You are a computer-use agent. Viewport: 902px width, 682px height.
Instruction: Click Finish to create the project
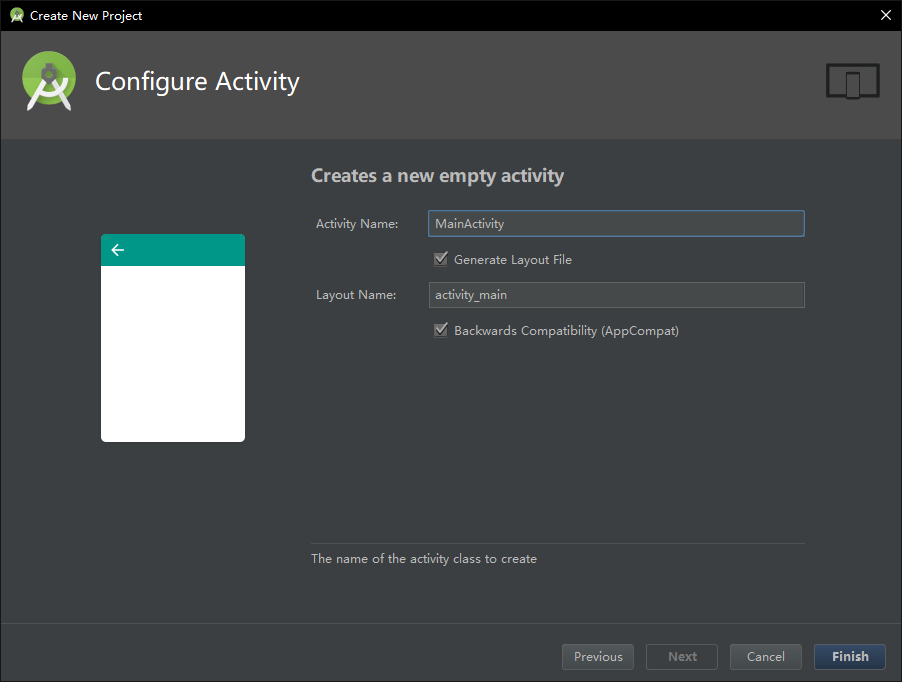click(850, 657)
